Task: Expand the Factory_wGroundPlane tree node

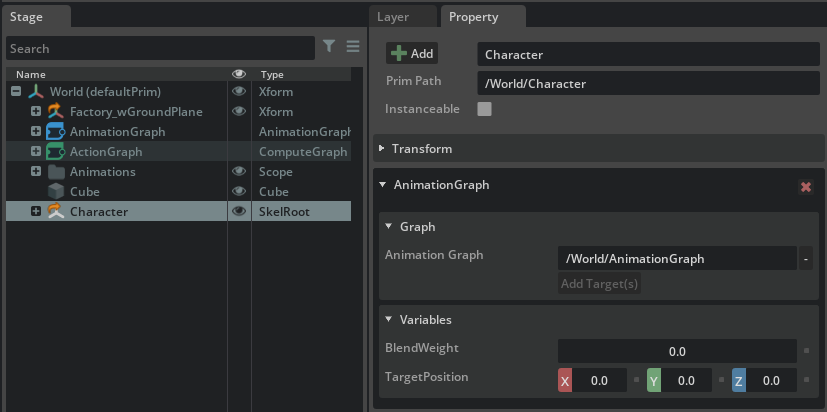Action: 36,112
